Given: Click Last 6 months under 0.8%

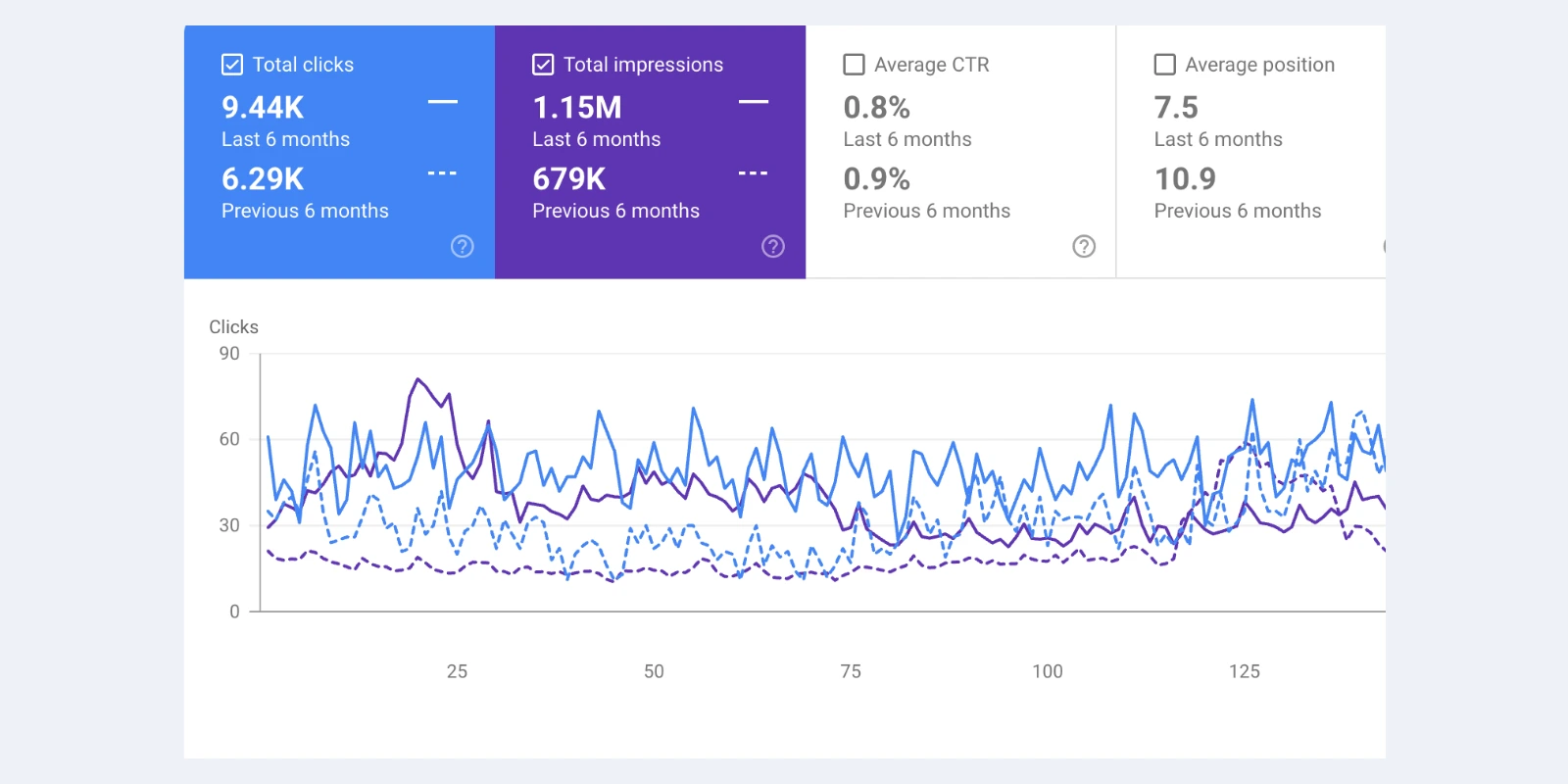Looking at the screenshot, I should 907,139.
